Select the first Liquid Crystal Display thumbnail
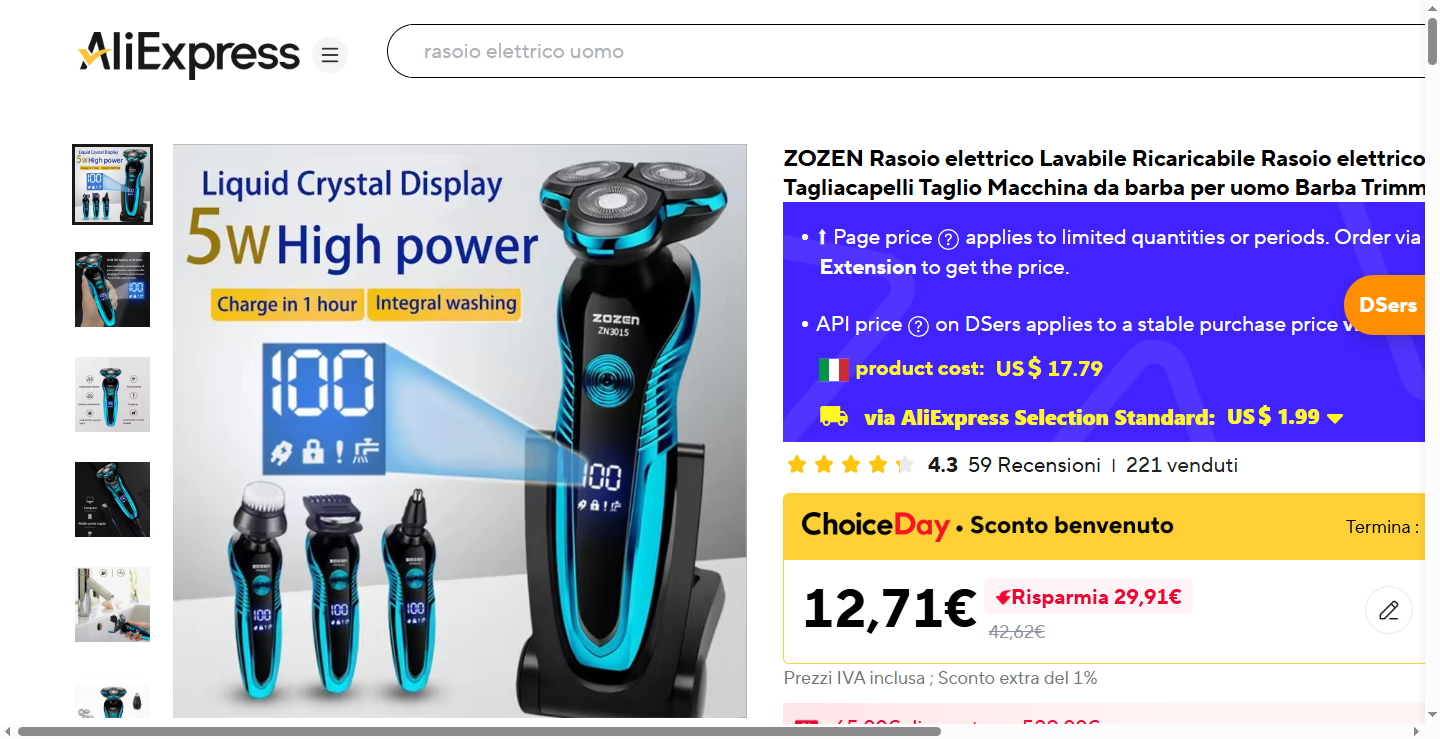 tap(112, 184)
